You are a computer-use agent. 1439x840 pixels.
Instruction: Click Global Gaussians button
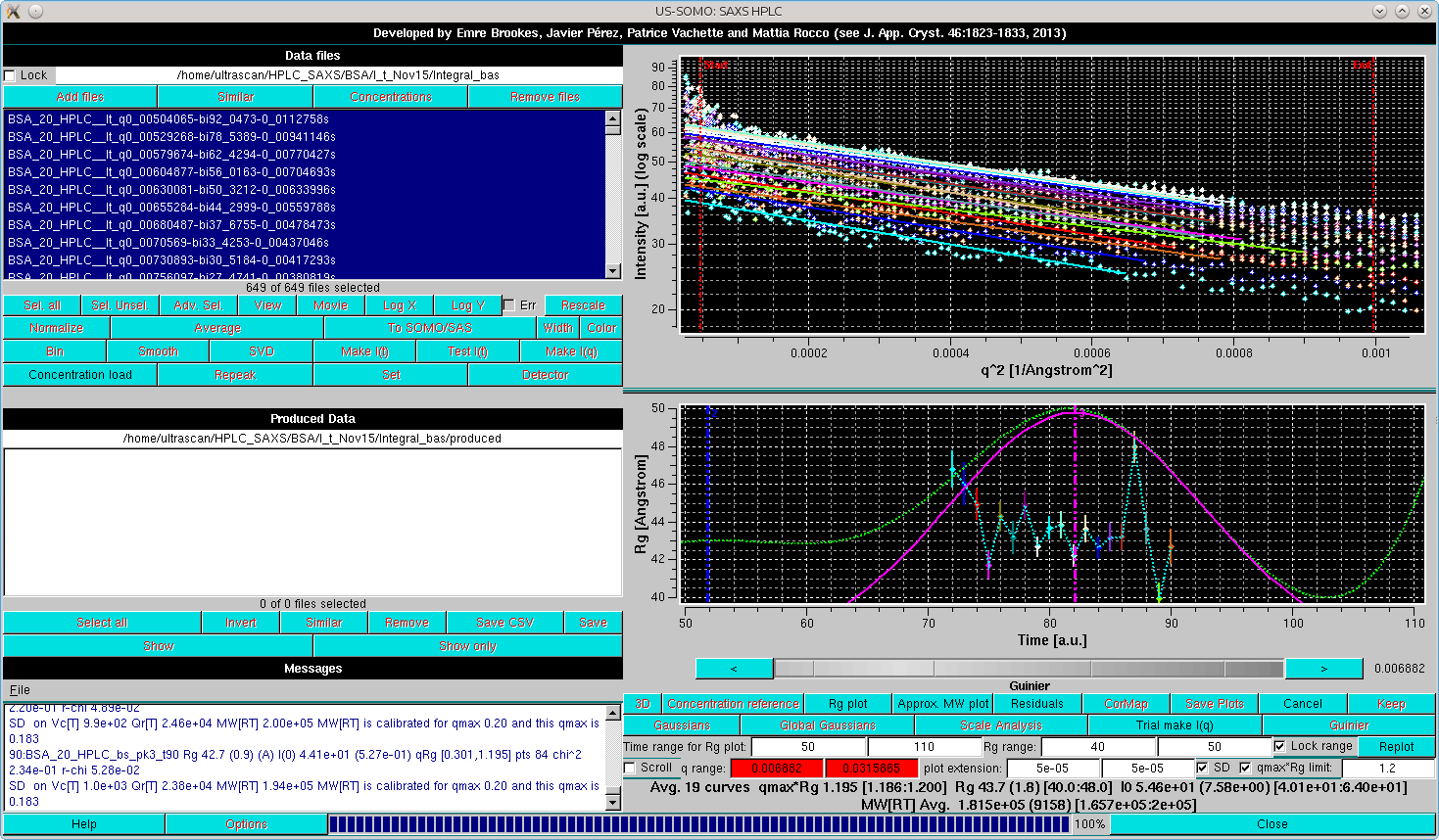click(828, 725)
